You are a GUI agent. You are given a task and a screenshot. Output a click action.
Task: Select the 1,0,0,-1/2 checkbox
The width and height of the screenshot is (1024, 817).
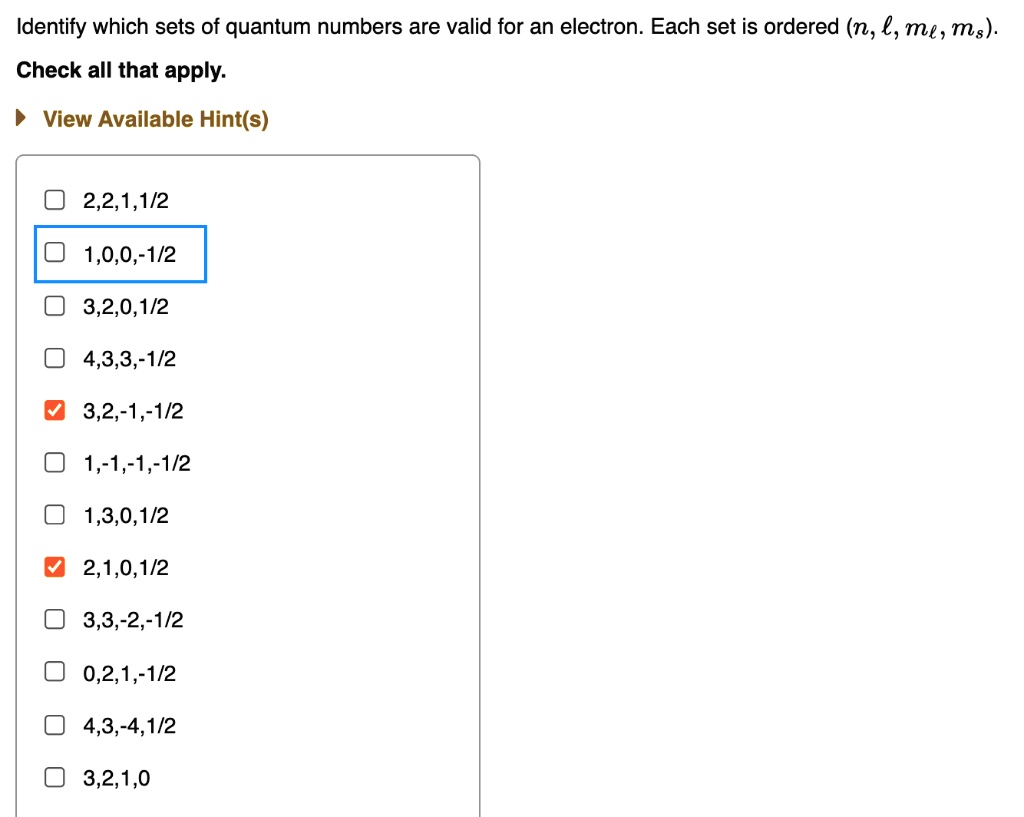pyautogui.click(x=54, y=254)
